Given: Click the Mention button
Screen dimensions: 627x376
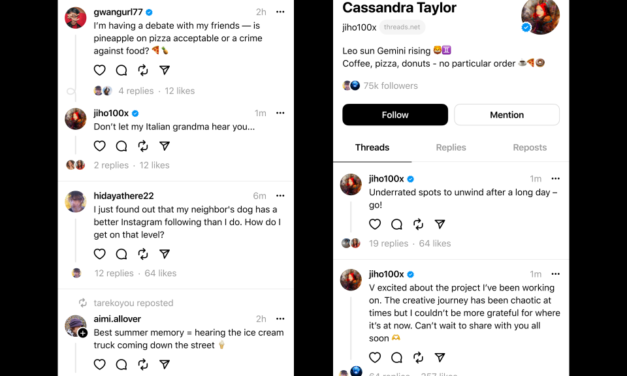Looking at the screenshot, I should [x=507, y=115].
